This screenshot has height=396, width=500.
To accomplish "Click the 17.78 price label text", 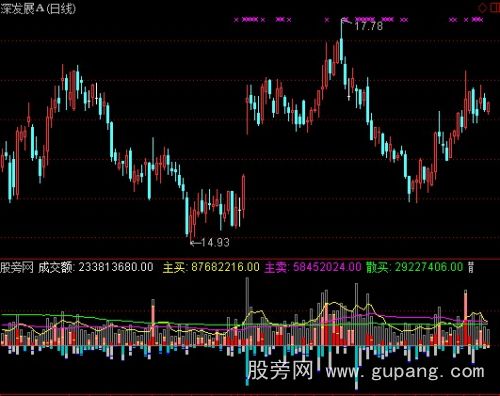I will pos(369,26).
